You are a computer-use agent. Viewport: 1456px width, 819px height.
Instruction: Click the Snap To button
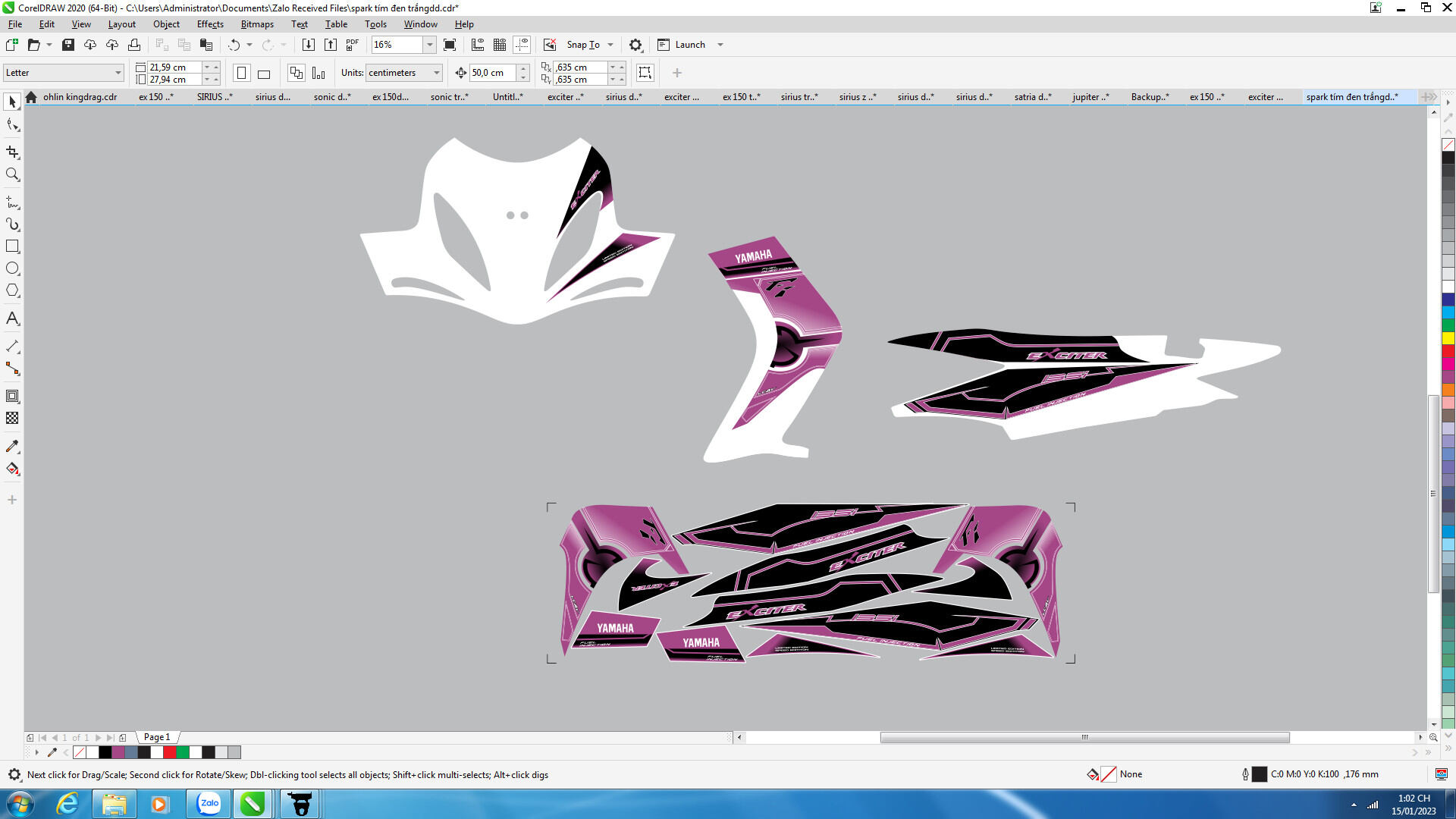583,45
